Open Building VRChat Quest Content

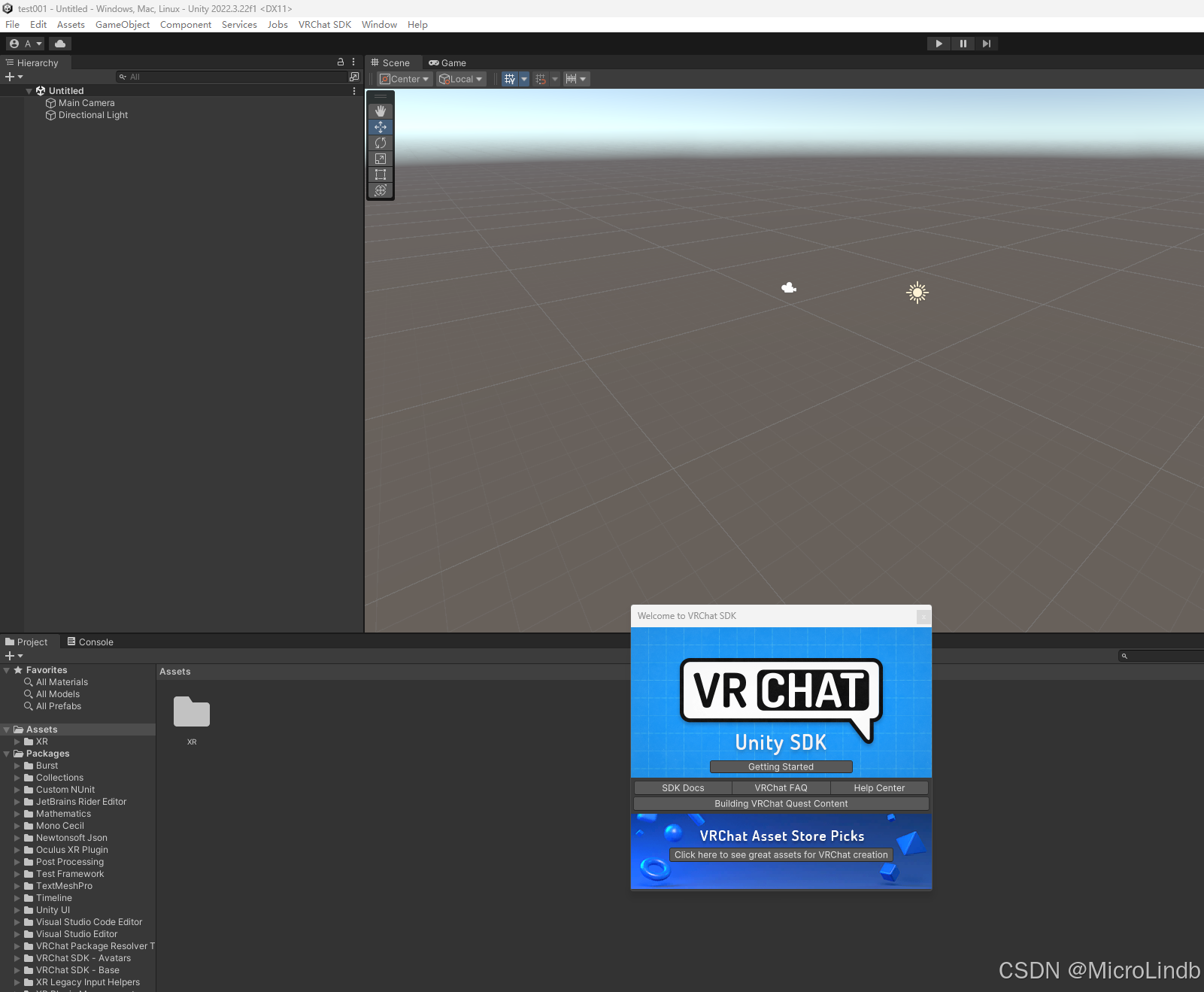pos(781,804)
